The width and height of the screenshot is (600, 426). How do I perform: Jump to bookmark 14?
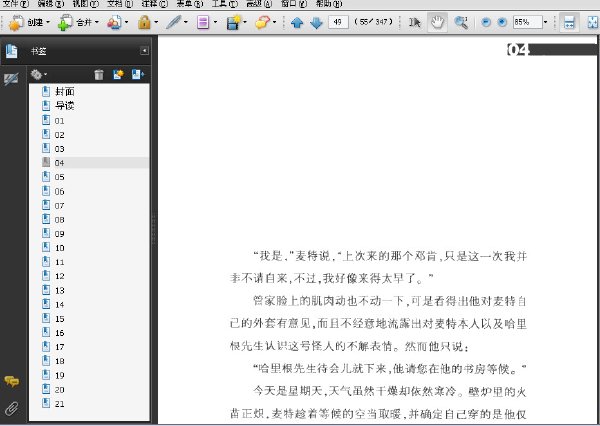click(59, 305)
